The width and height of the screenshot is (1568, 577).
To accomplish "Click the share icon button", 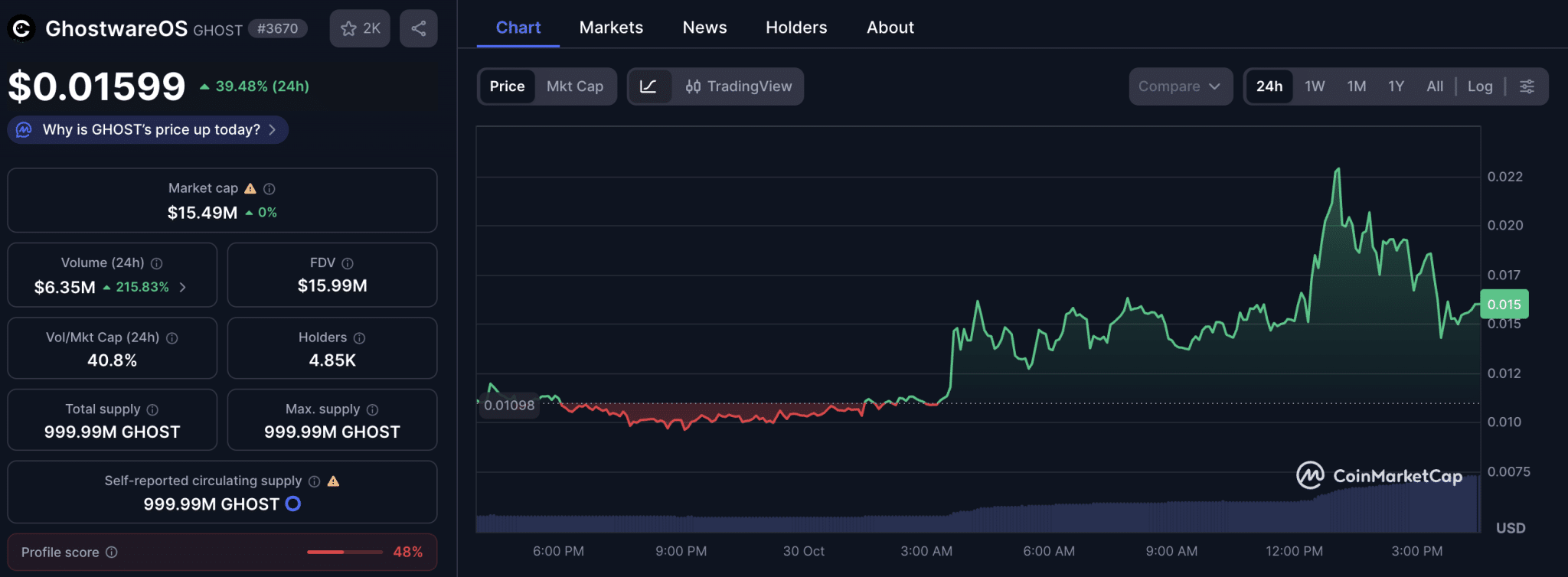I will point(418,28).
